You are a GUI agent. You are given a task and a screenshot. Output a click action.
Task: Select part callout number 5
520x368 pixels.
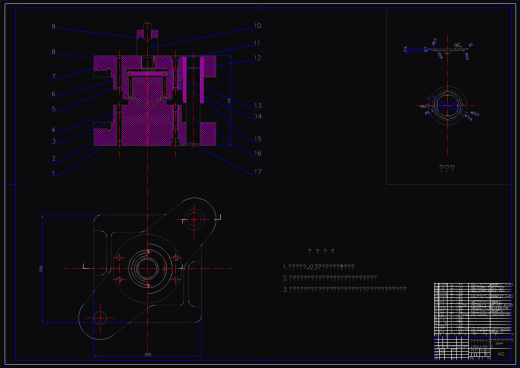coord(54,109)
